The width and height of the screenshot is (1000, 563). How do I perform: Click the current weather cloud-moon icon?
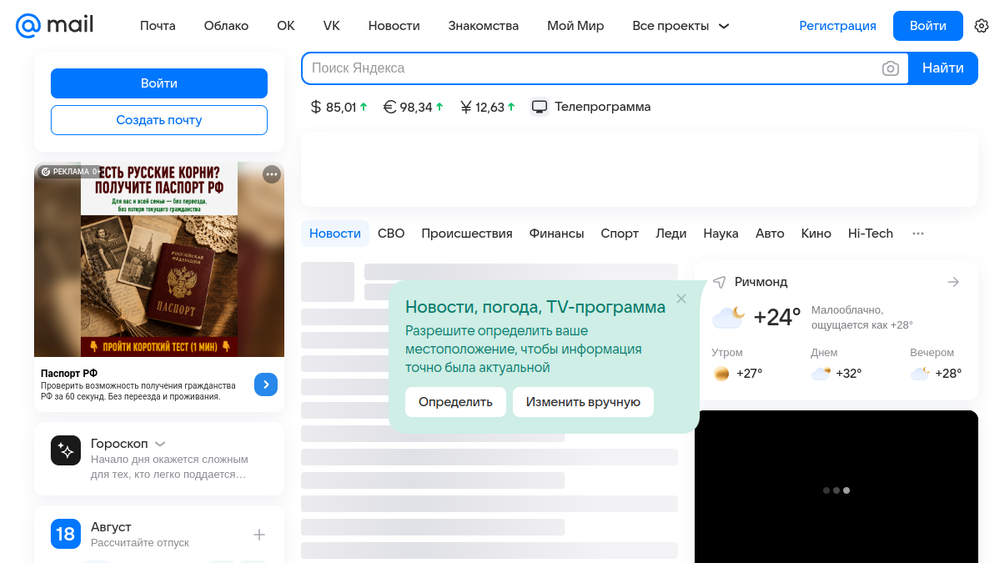coord(728,317)
